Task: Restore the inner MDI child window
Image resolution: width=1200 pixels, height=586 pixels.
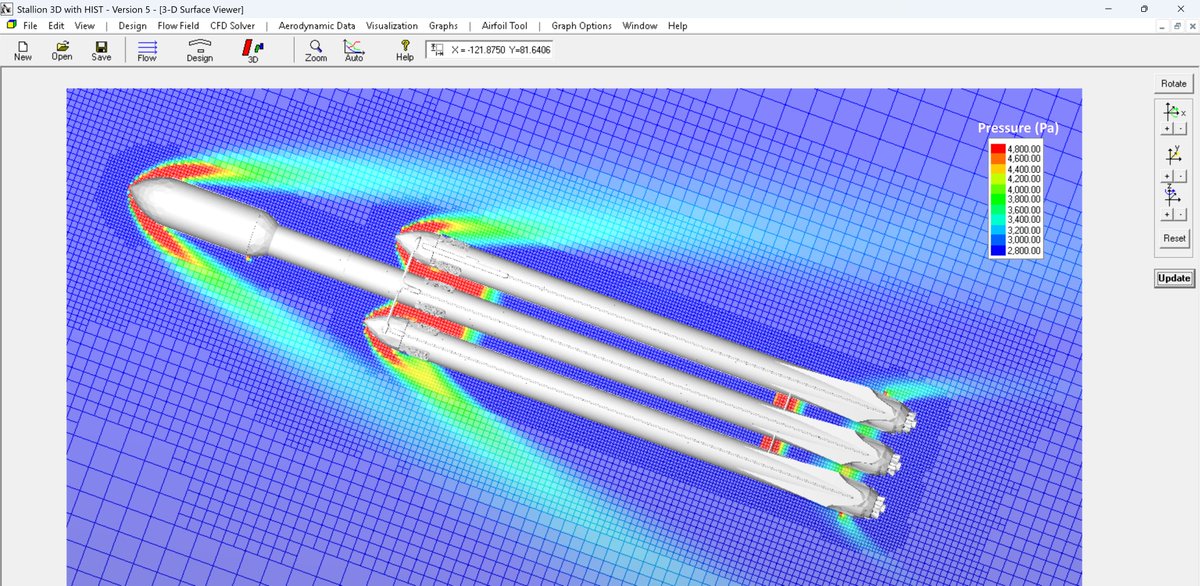Action: 1176,26
